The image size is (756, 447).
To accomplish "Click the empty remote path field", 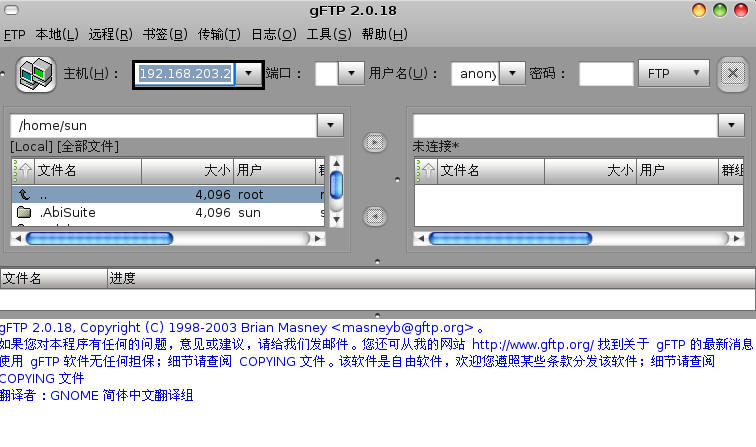I will click(x=566, y=125).
